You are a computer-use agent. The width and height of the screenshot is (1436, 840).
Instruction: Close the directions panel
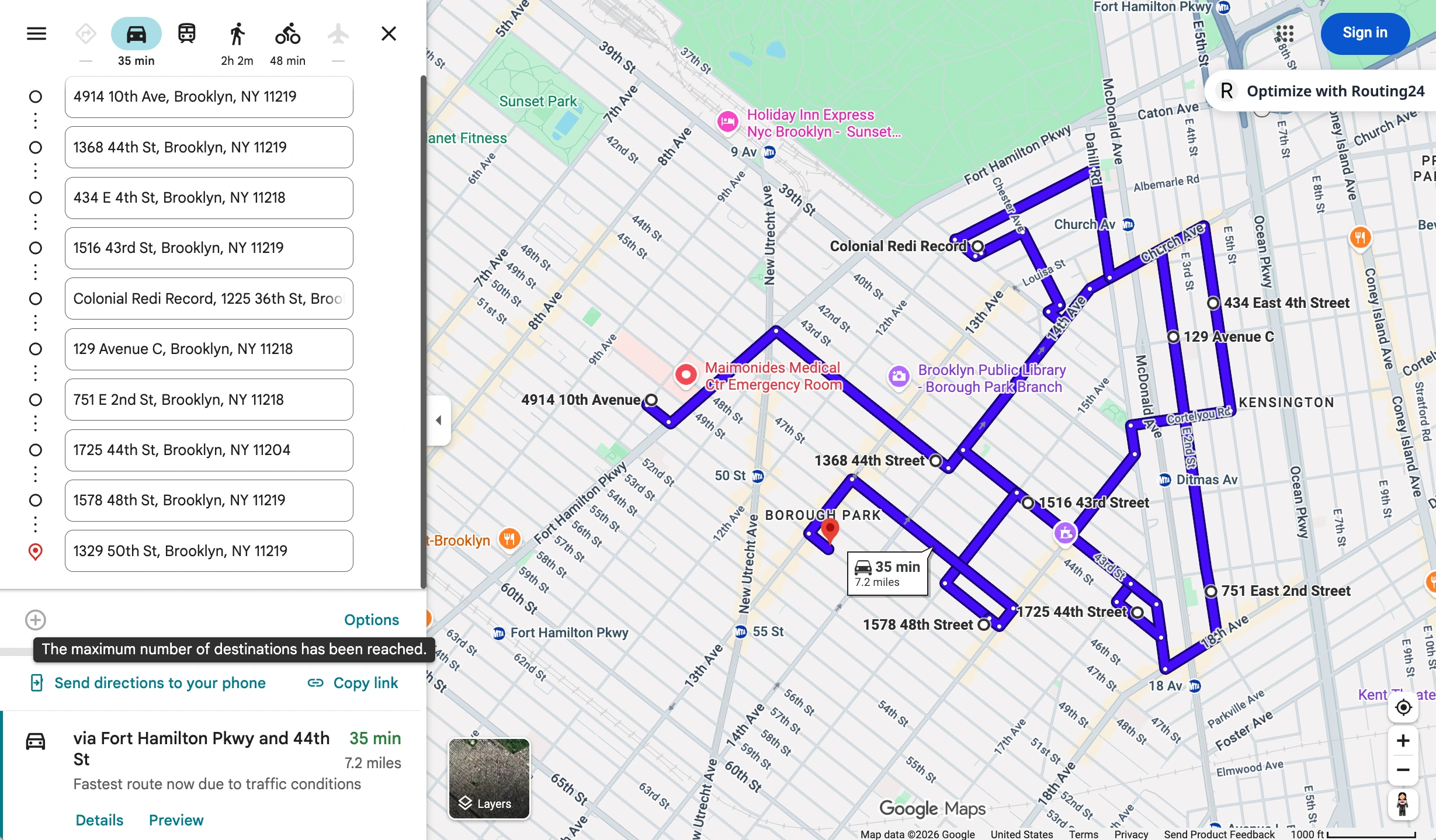tap(389, 34)
